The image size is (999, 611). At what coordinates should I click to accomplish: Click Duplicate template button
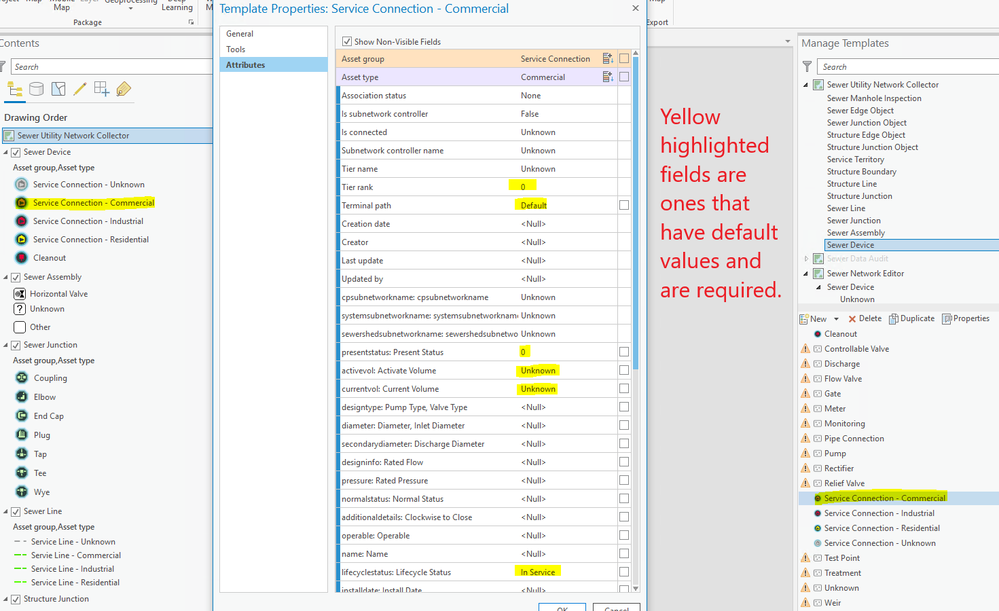click(912, 319)
